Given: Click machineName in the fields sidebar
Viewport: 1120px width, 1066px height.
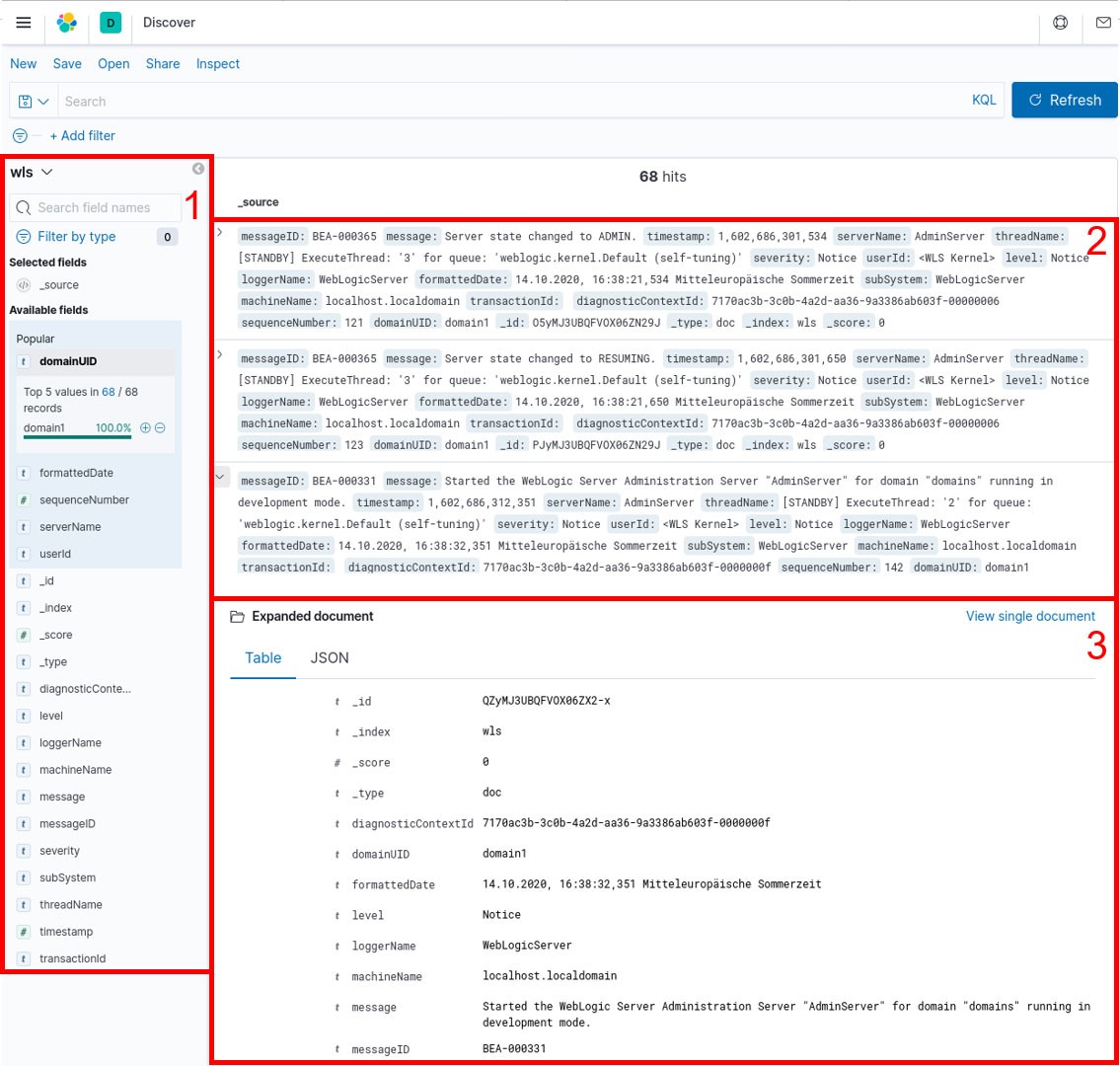Looking at the screenshot, I should (75, 770).
